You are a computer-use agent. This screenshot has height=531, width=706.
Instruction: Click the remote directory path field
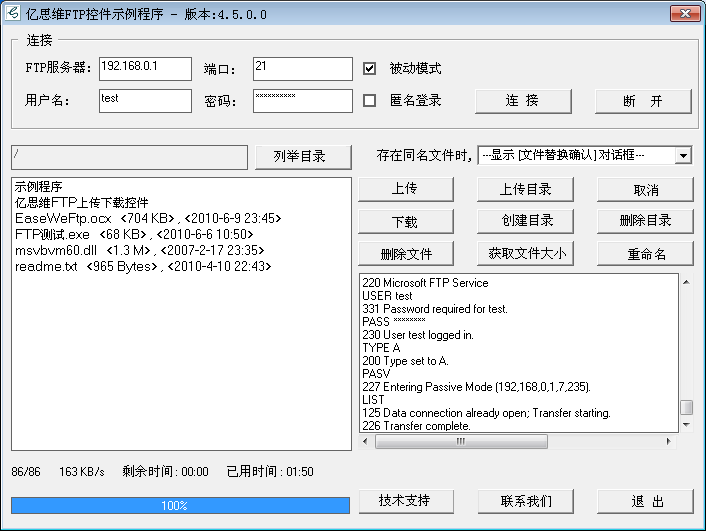coord(129,157)
